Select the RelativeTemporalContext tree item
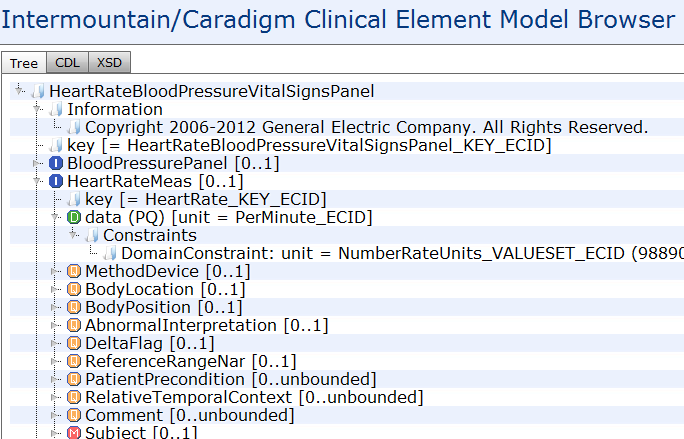The width and height of the screenshot is (684, 439). (x=254, y=397)
